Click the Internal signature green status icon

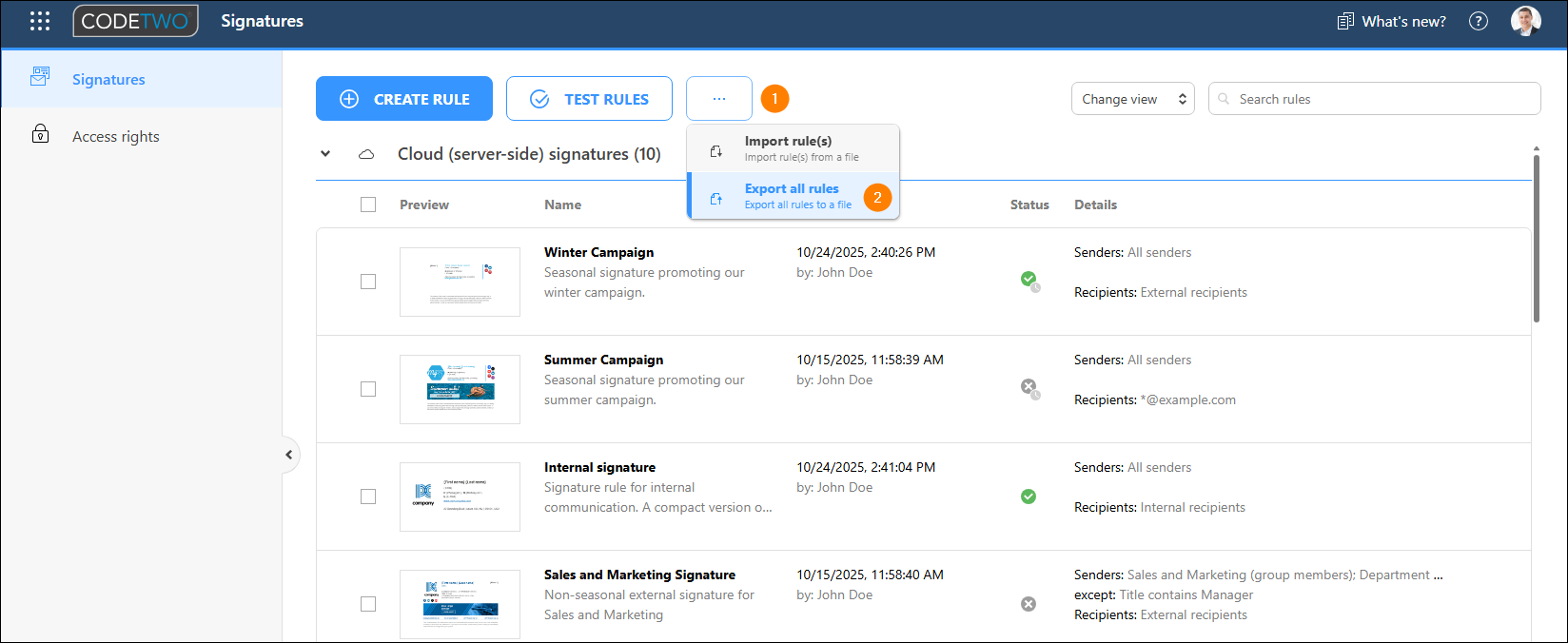pos(1029,497)
